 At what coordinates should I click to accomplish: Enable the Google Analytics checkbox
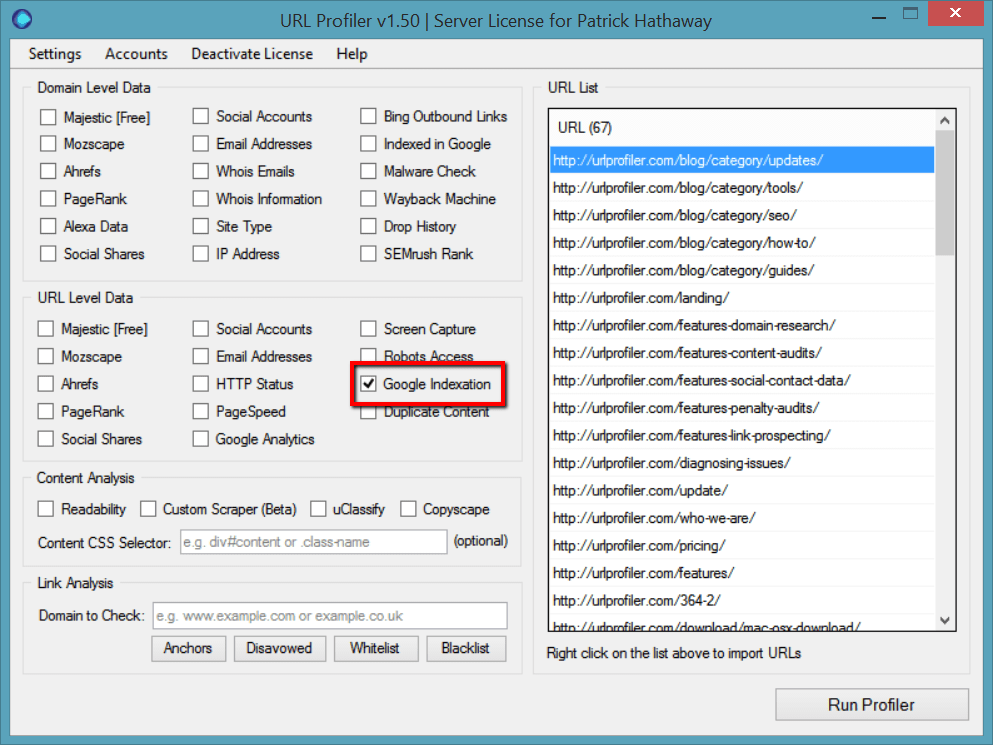(201, 439)
